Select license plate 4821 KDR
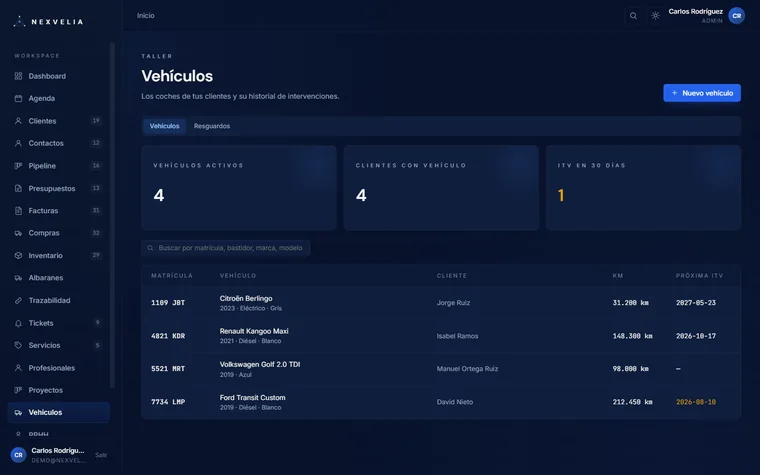This screenshot has width=760, height=475. [168, 336]
